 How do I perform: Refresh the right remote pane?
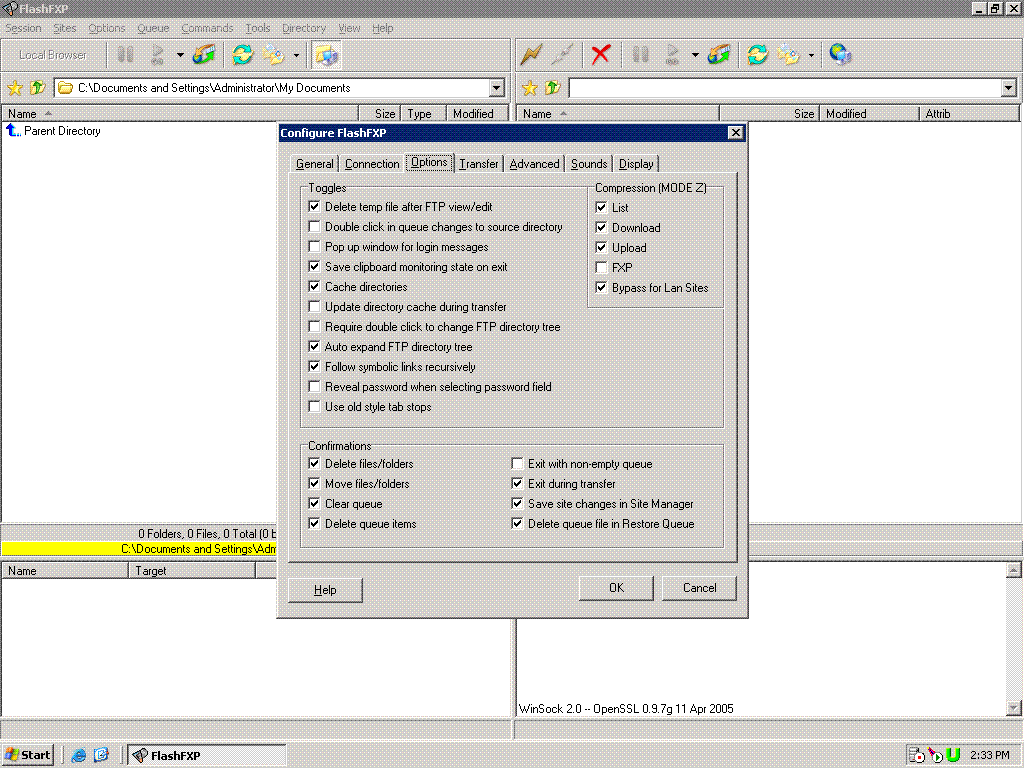click(x=757, y=55)
